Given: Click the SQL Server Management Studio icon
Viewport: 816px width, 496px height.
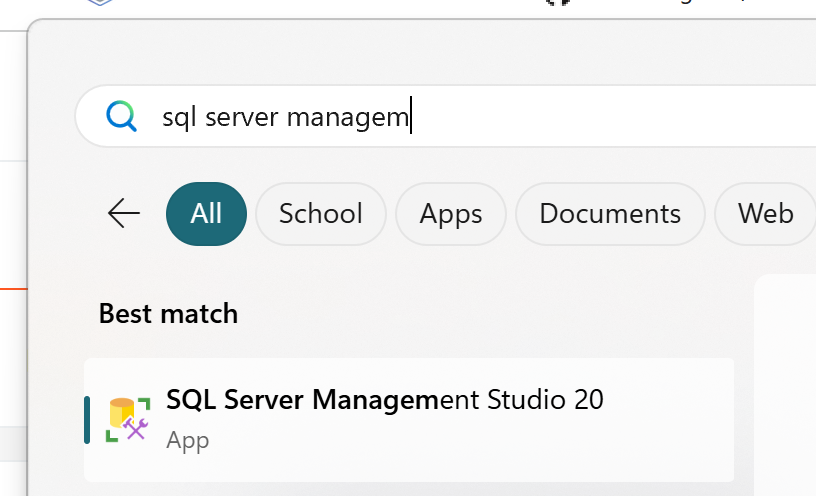Looking at the screenshot, I should click(x=128, y=419).
